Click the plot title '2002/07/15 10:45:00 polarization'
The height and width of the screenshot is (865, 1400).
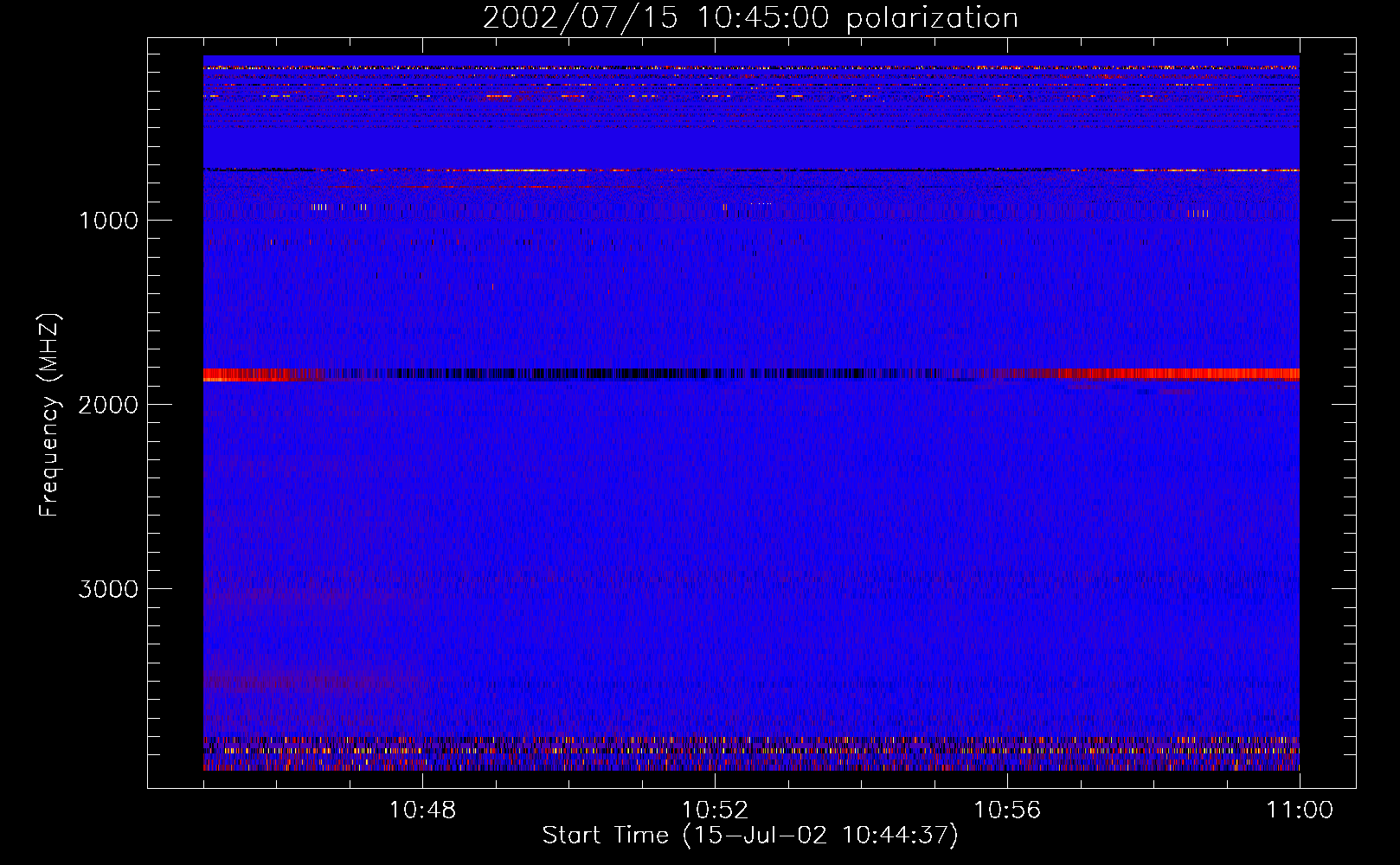coord(750,18)
